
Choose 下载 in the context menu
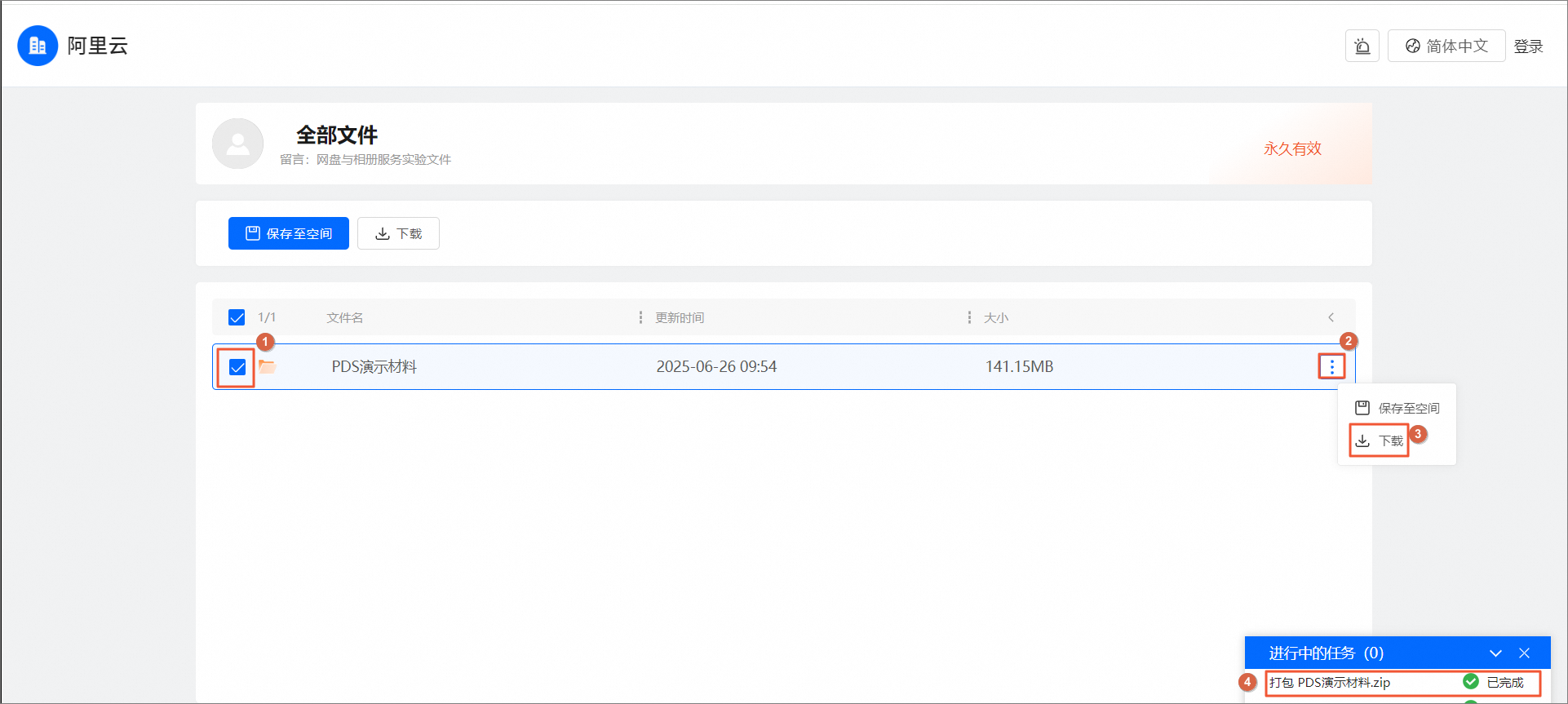1379,441
